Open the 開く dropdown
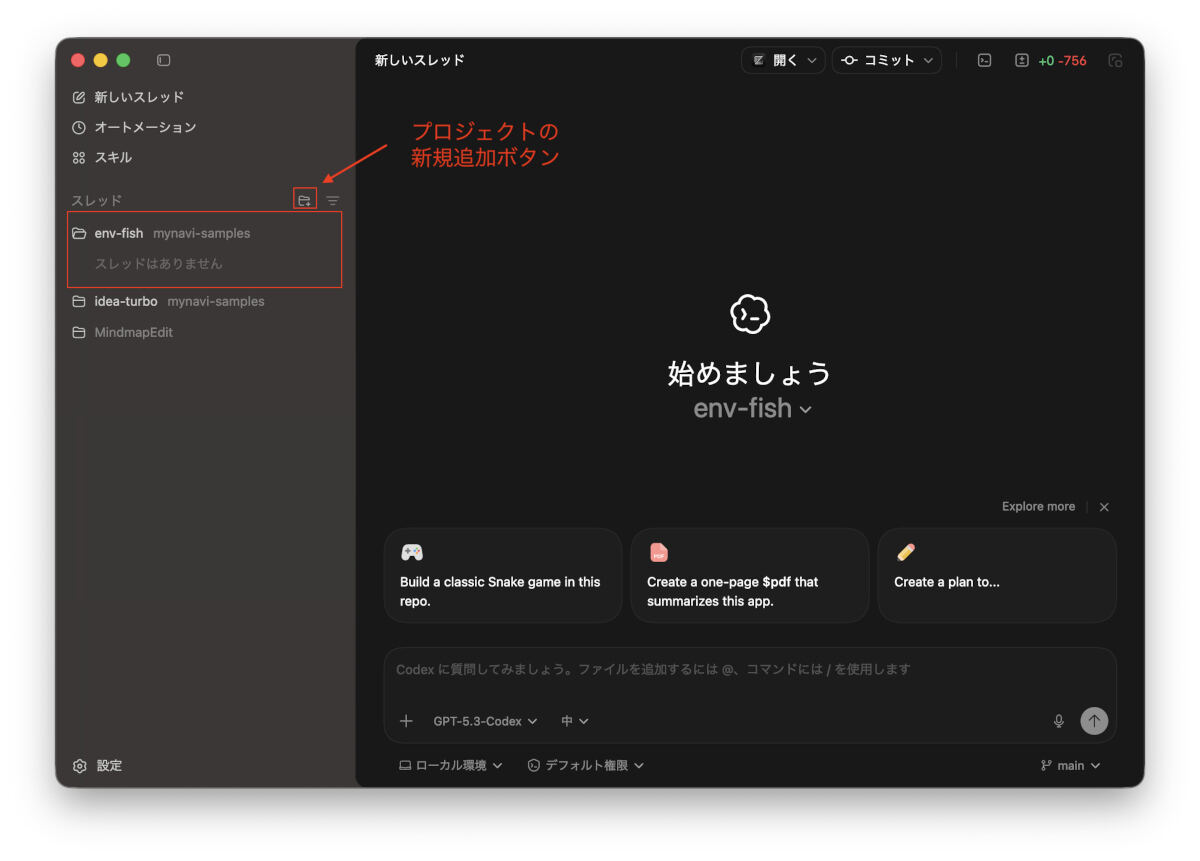The image size is (1200, 861). pos(782,60)
